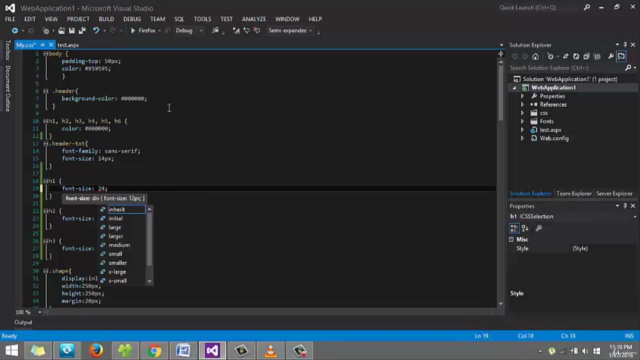Expand the test.aspx file node
The width and height of the screenshot is (640, 360).
(522, 130)
